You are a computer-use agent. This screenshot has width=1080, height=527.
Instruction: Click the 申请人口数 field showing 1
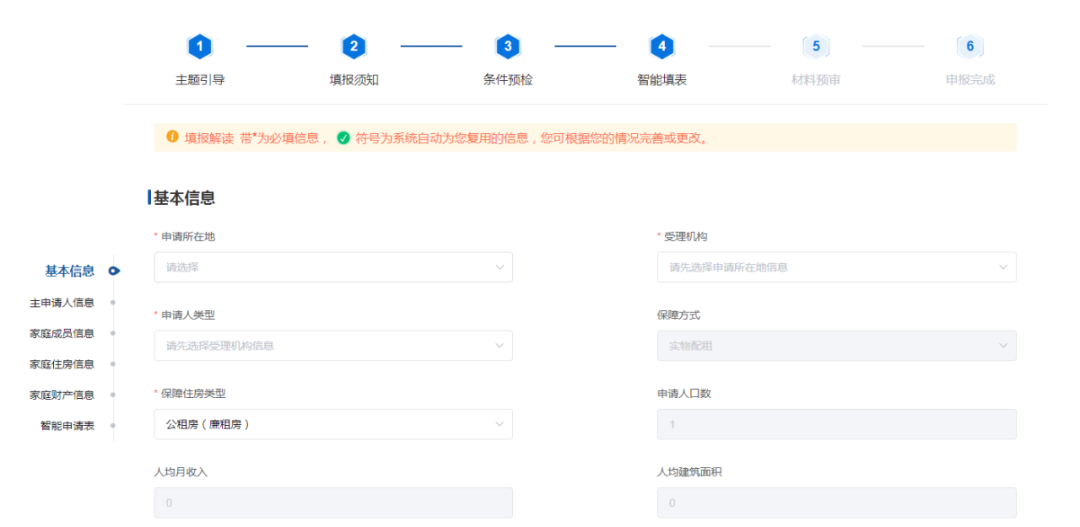point(837,424)
